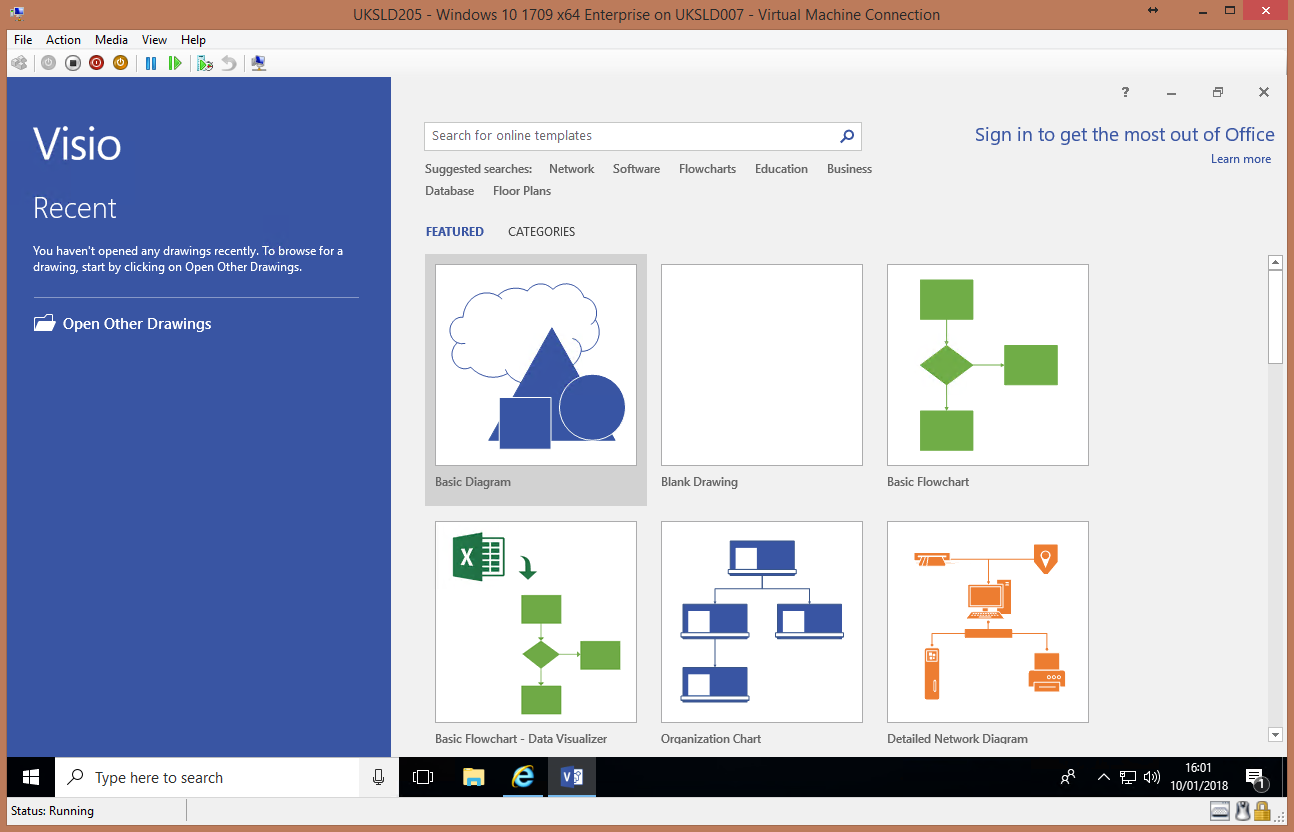Viewport: 1294px width, 832px height.
Task: Open the View menu
Action: point(154,40)
